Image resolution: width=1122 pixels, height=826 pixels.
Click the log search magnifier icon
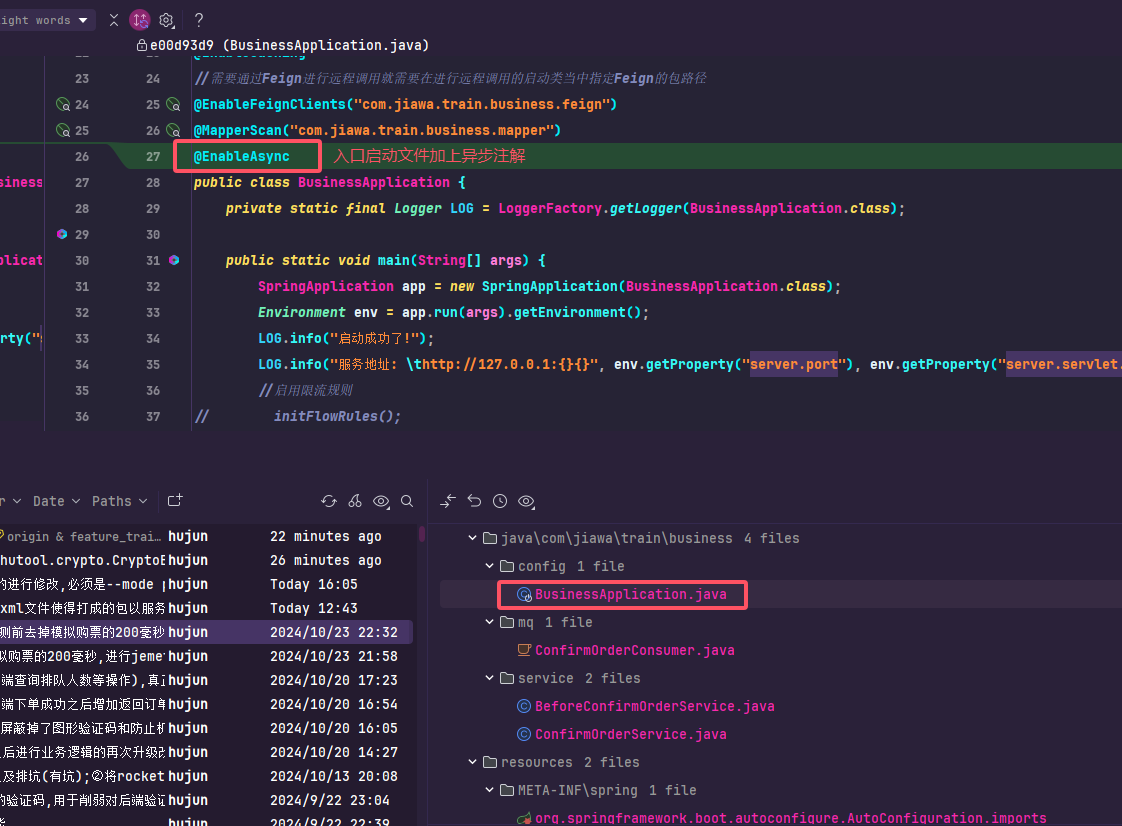pyautogui.click(x=407, y=501)
